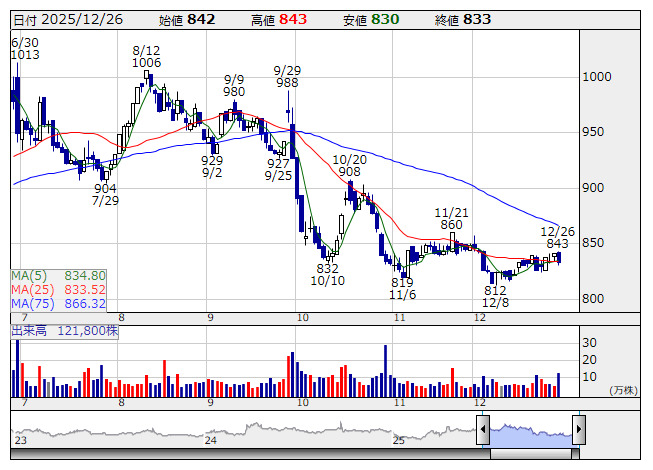The height and width of the screenshot is (470, 653).
Task: Click the 20 volume axis label
Action: pyautogui.click(x=589, y=360)
